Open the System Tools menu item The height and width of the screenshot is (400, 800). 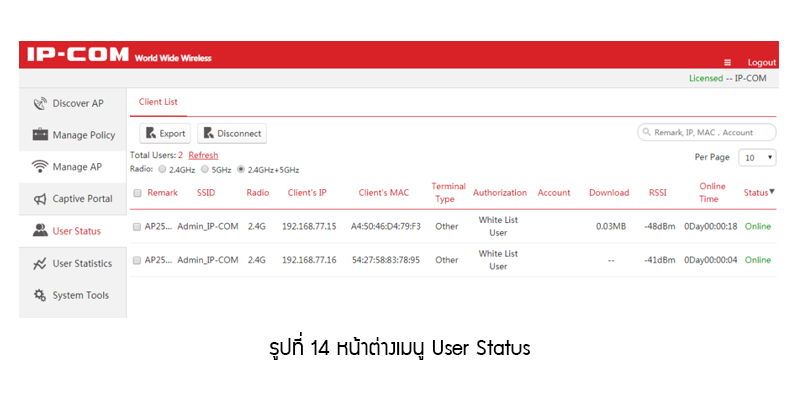point(80,296)
